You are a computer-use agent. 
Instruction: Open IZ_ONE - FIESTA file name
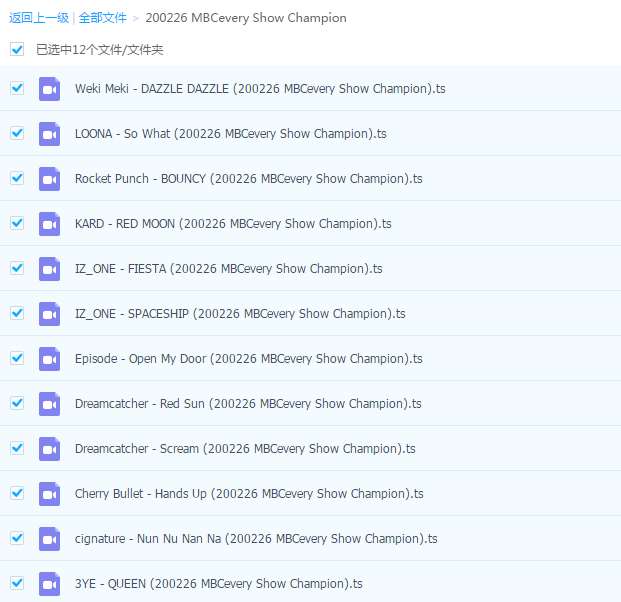229,269
